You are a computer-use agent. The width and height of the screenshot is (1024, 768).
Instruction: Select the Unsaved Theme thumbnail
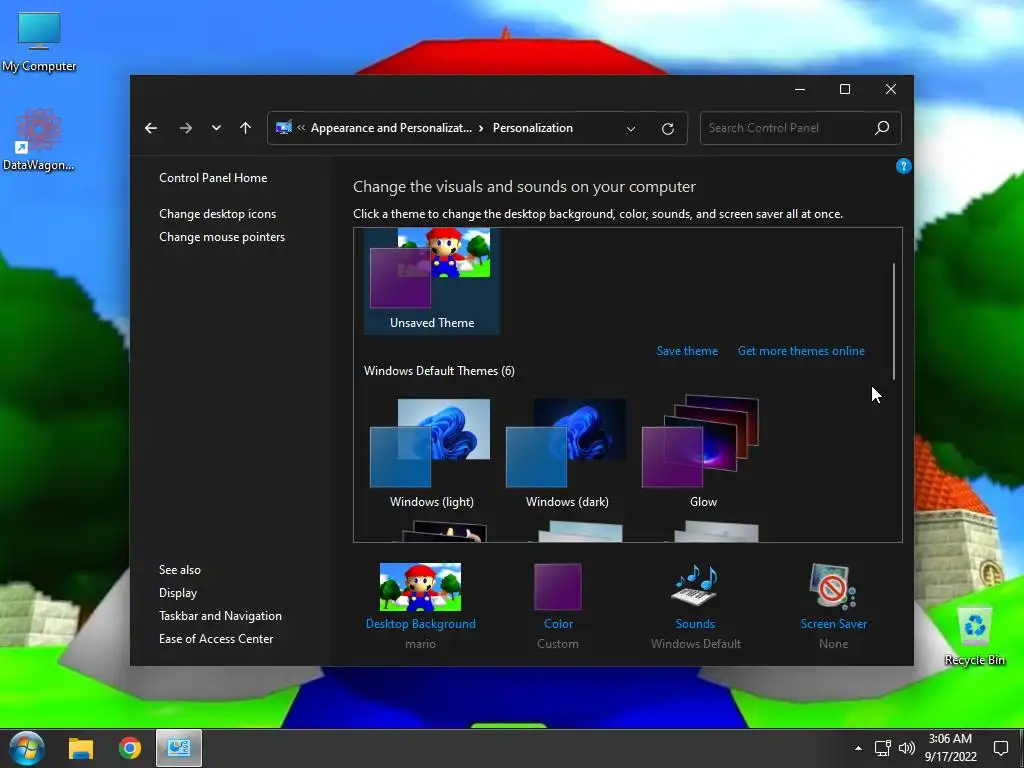pos(432,281)
